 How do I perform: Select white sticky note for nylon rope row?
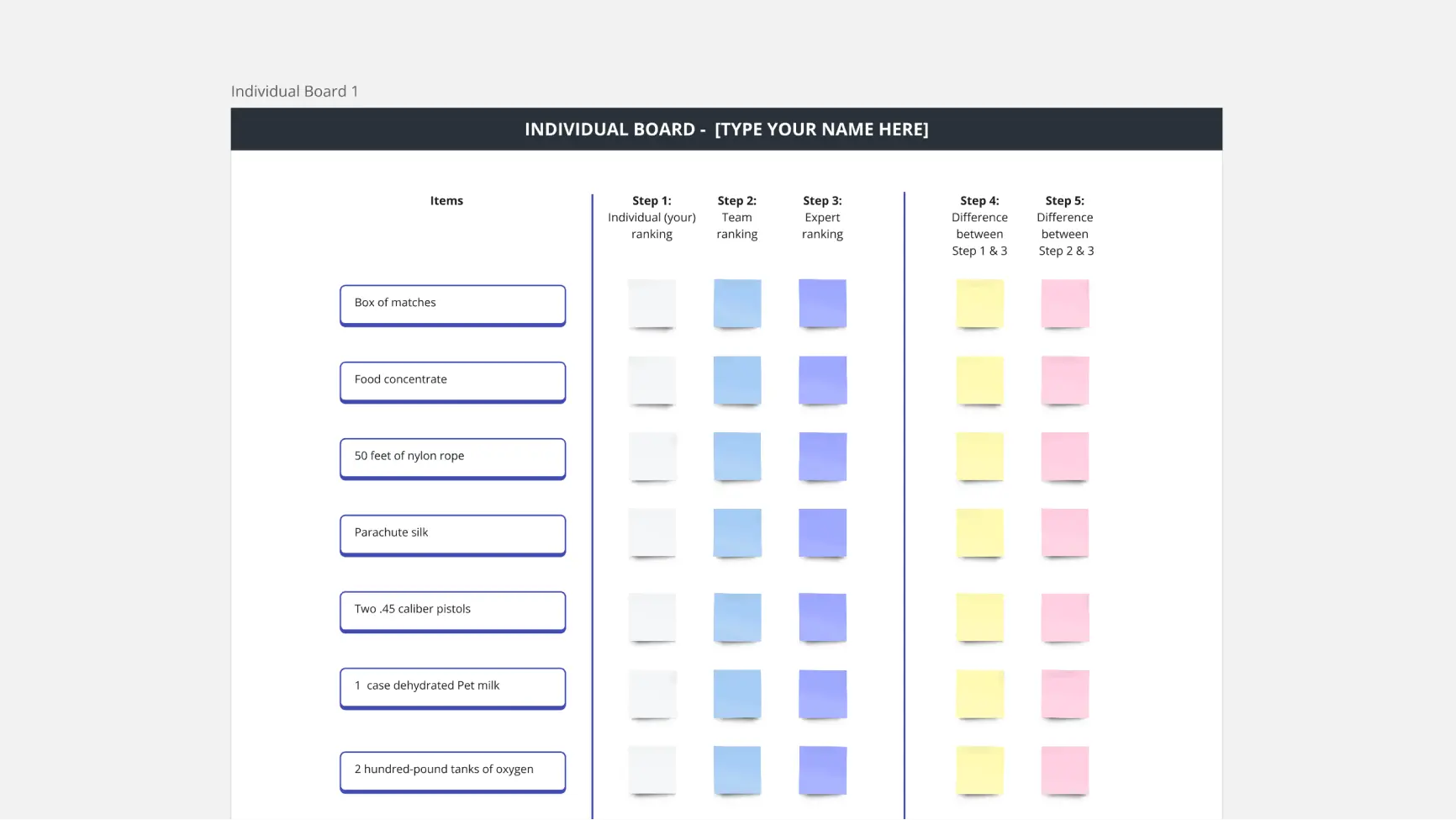coord(652,457)
